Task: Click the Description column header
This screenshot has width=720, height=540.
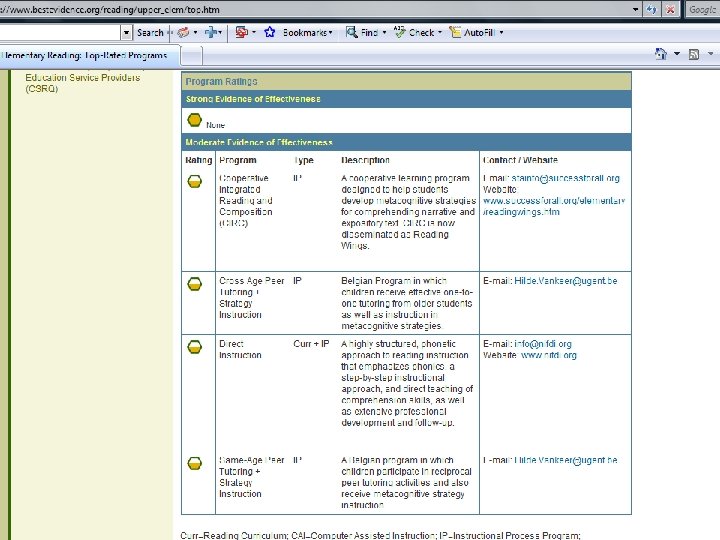Action: click(366, 160)
